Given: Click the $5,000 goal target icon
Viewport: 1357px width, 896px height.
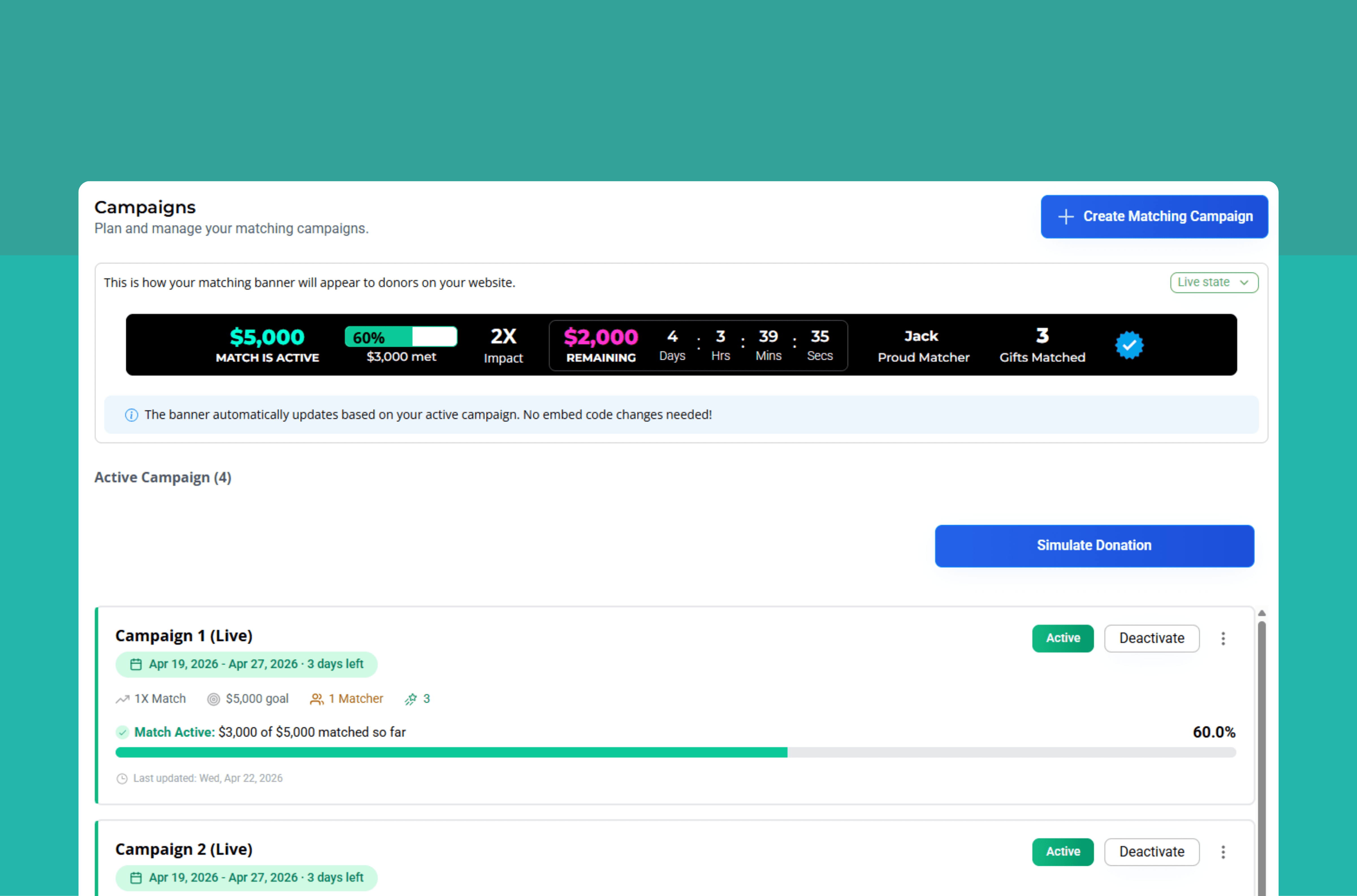Looking at the screenshot, I should point(213,699).
